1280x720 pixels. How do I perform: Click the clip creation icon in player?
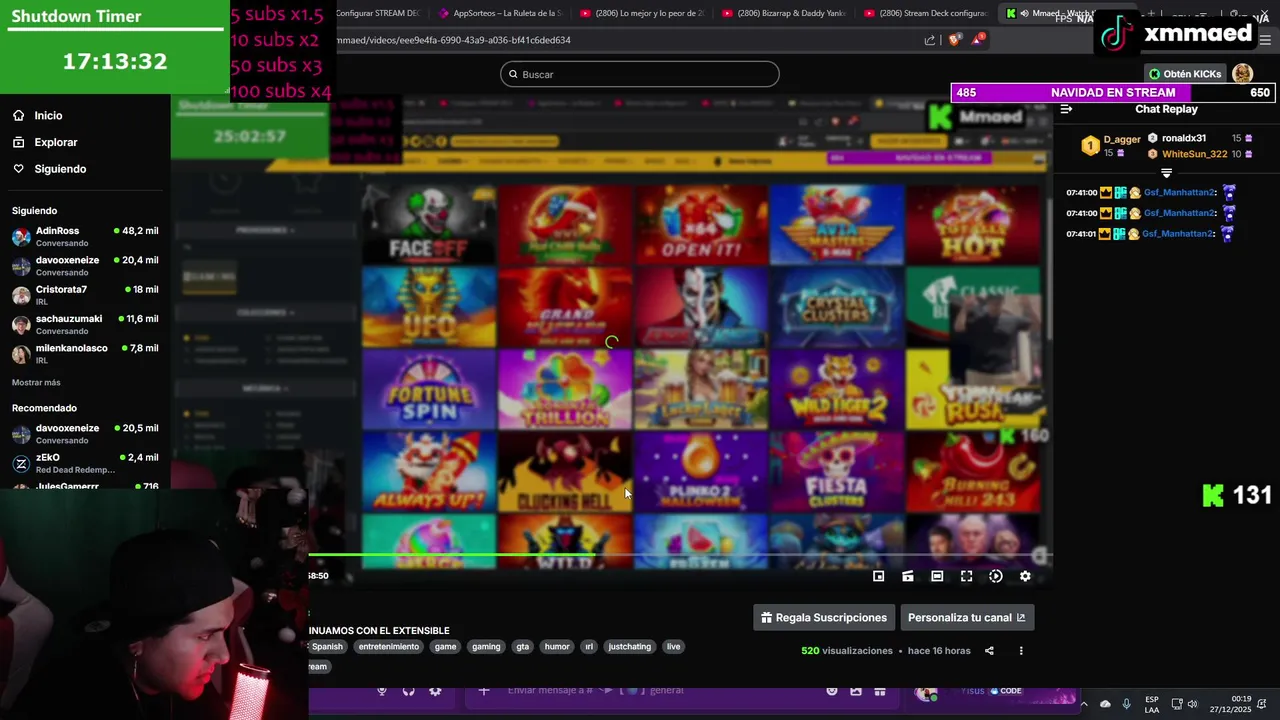point(908,576)
